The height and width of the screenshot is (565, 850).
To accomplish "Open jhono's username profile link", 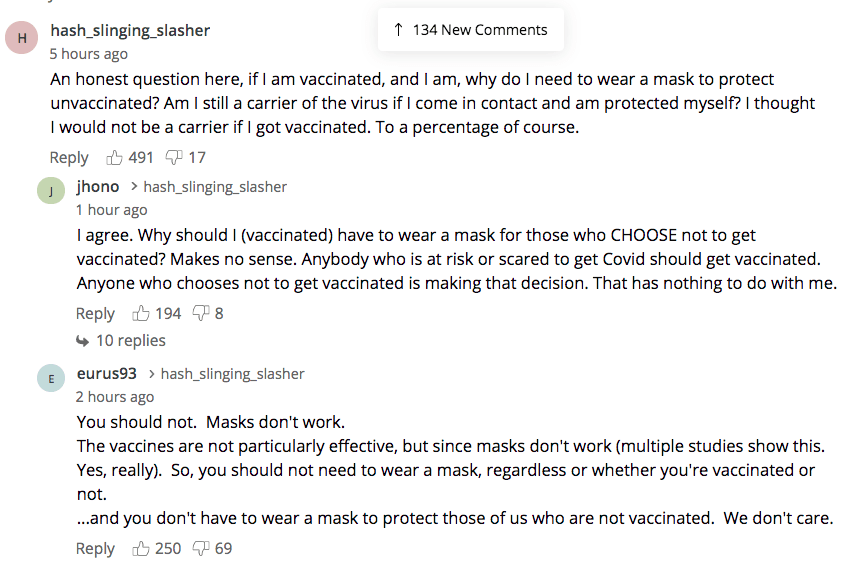I will pos(98,186).
